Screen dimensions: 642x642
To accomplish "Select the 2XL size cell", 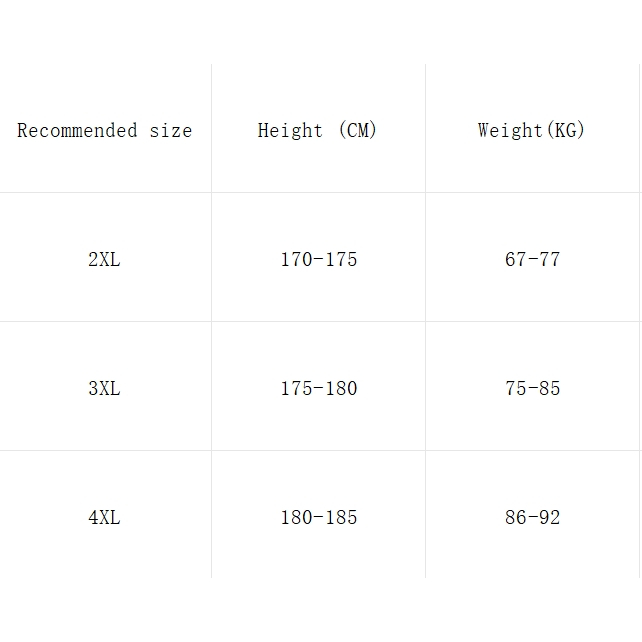I will click(x=104, y=260).
